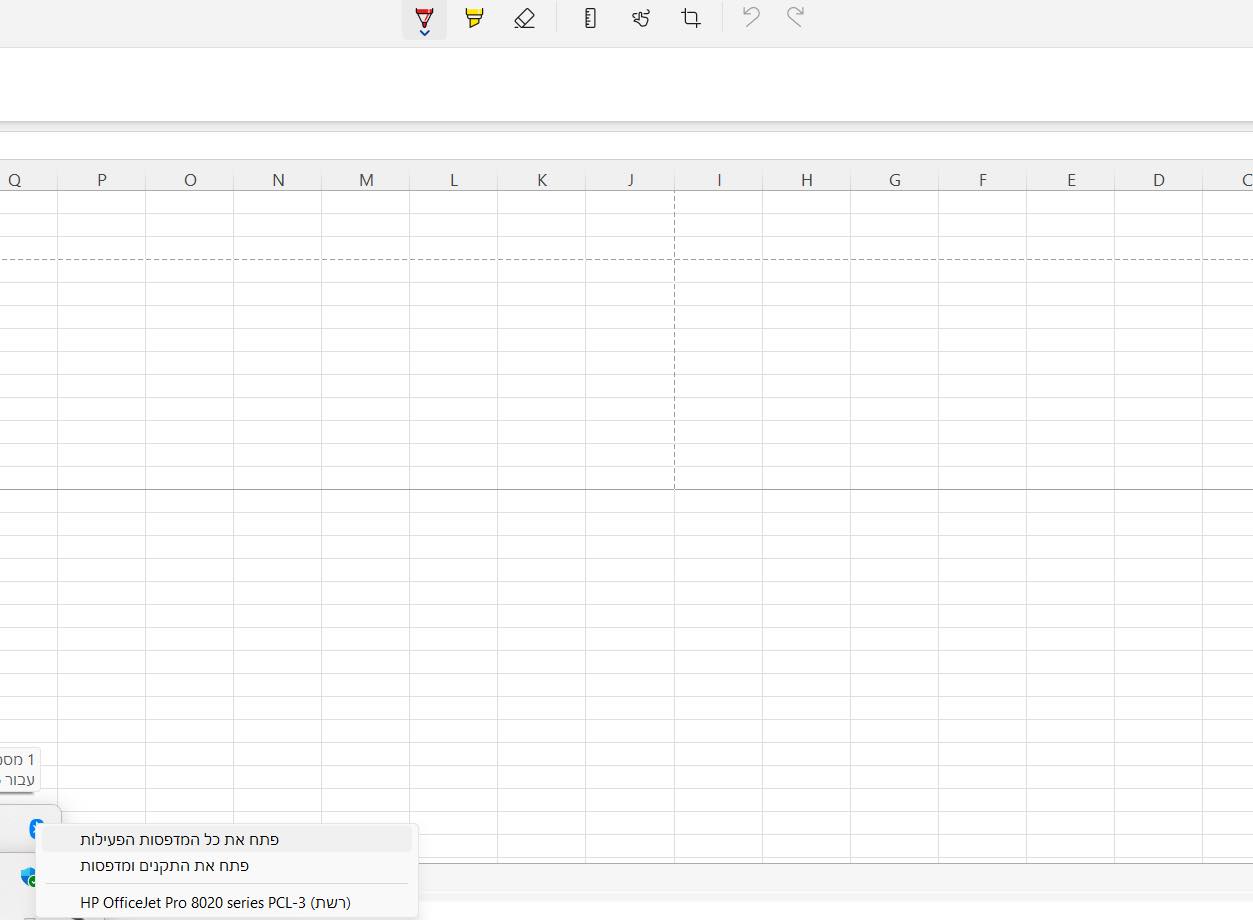Click the column F header
The height and width of the screenshot is (920, 1253).
click(x=983, y=180)
